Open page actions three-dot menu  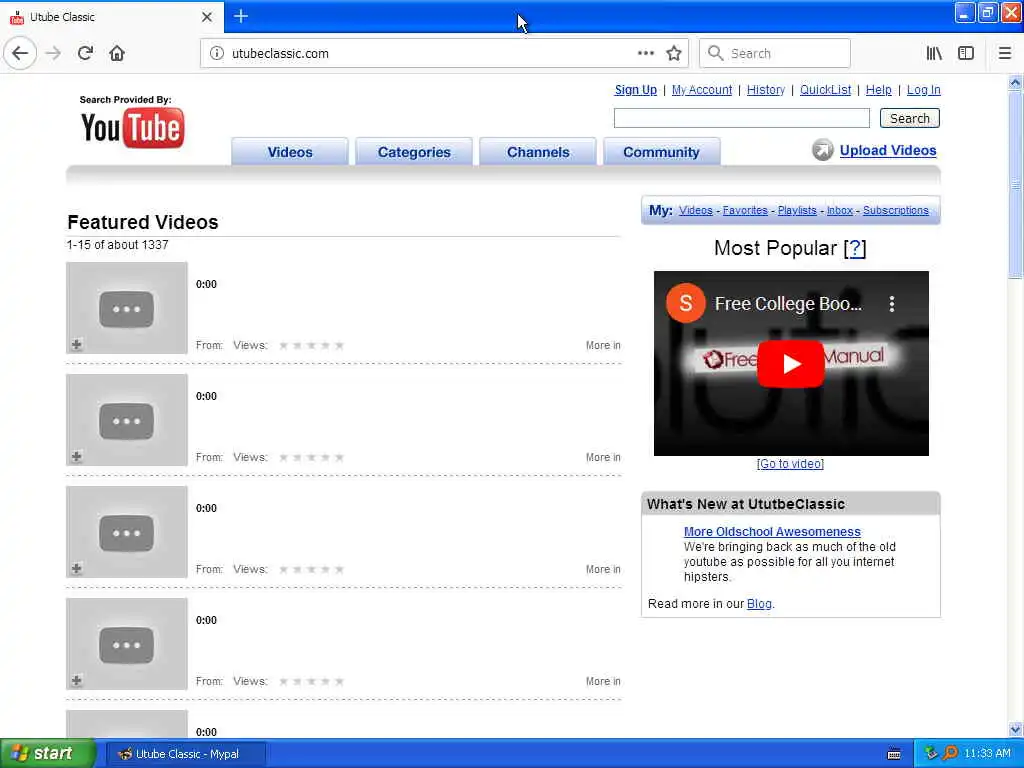tap(645, 54)
